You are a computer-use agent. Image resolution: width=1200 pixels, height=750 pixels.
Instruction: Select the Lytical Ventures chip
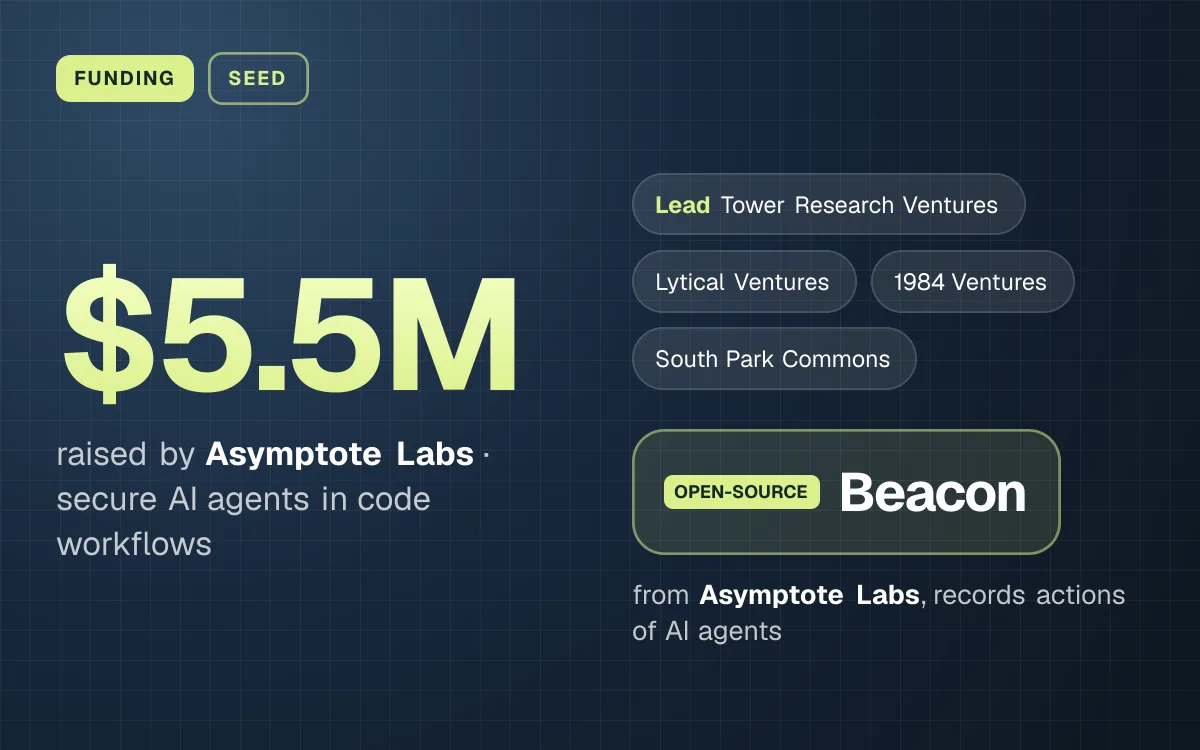[744, 282]
